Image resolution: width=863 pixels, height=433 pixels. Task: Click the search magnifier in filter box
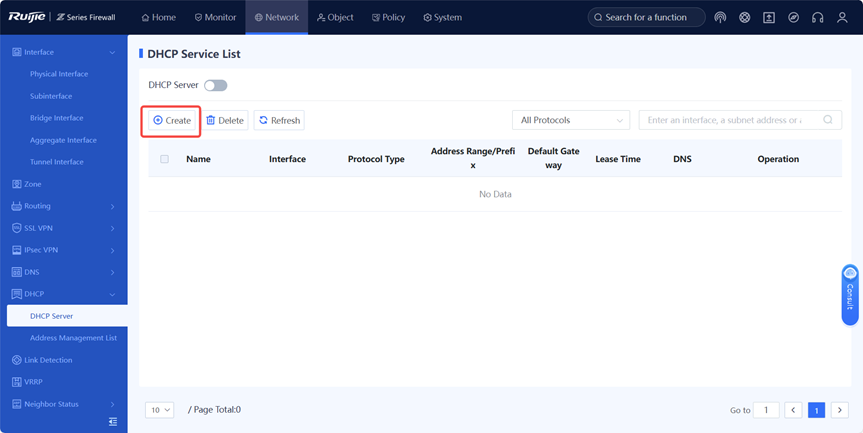[x=828, y=120]
